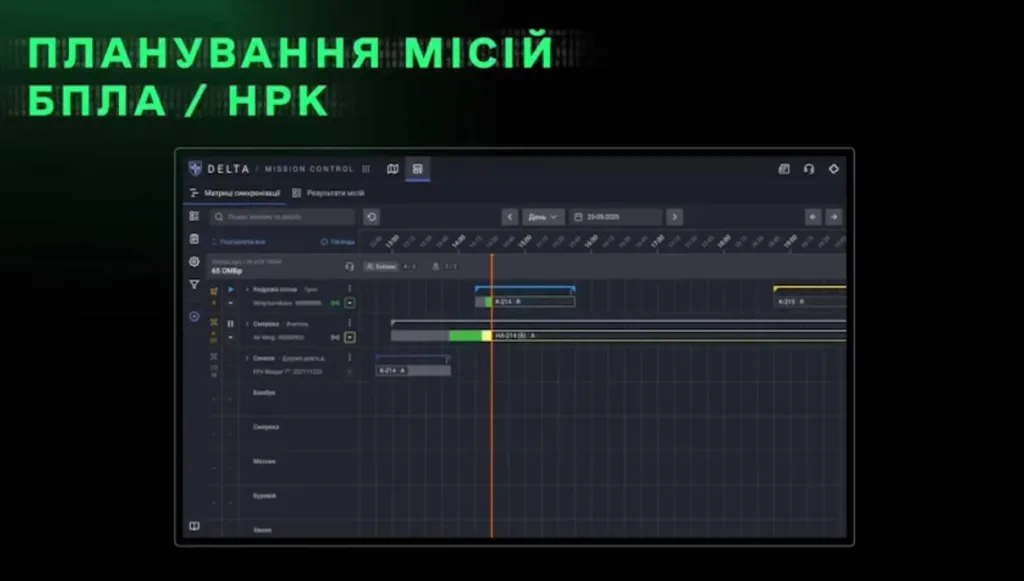Click the next date arrow button

point(674,216)
